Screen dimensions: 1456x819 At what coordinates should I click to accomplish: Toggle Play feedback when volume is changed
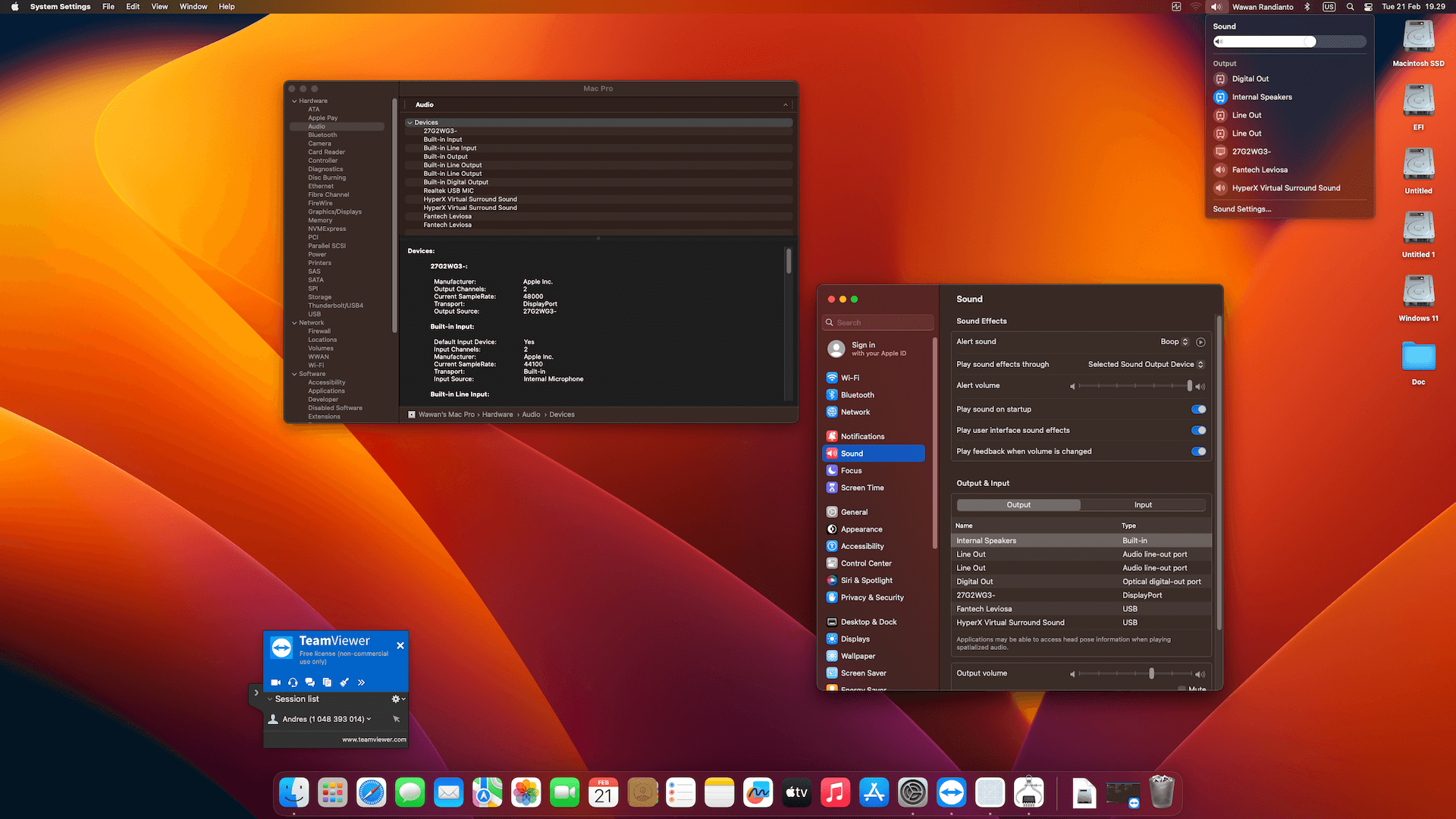pos(1198,451)
